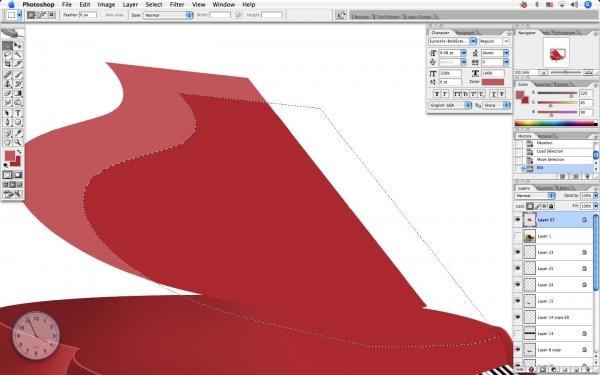Select the Lasso tool
This screenshot has height=375, width=600.
(x=7, y=55)
